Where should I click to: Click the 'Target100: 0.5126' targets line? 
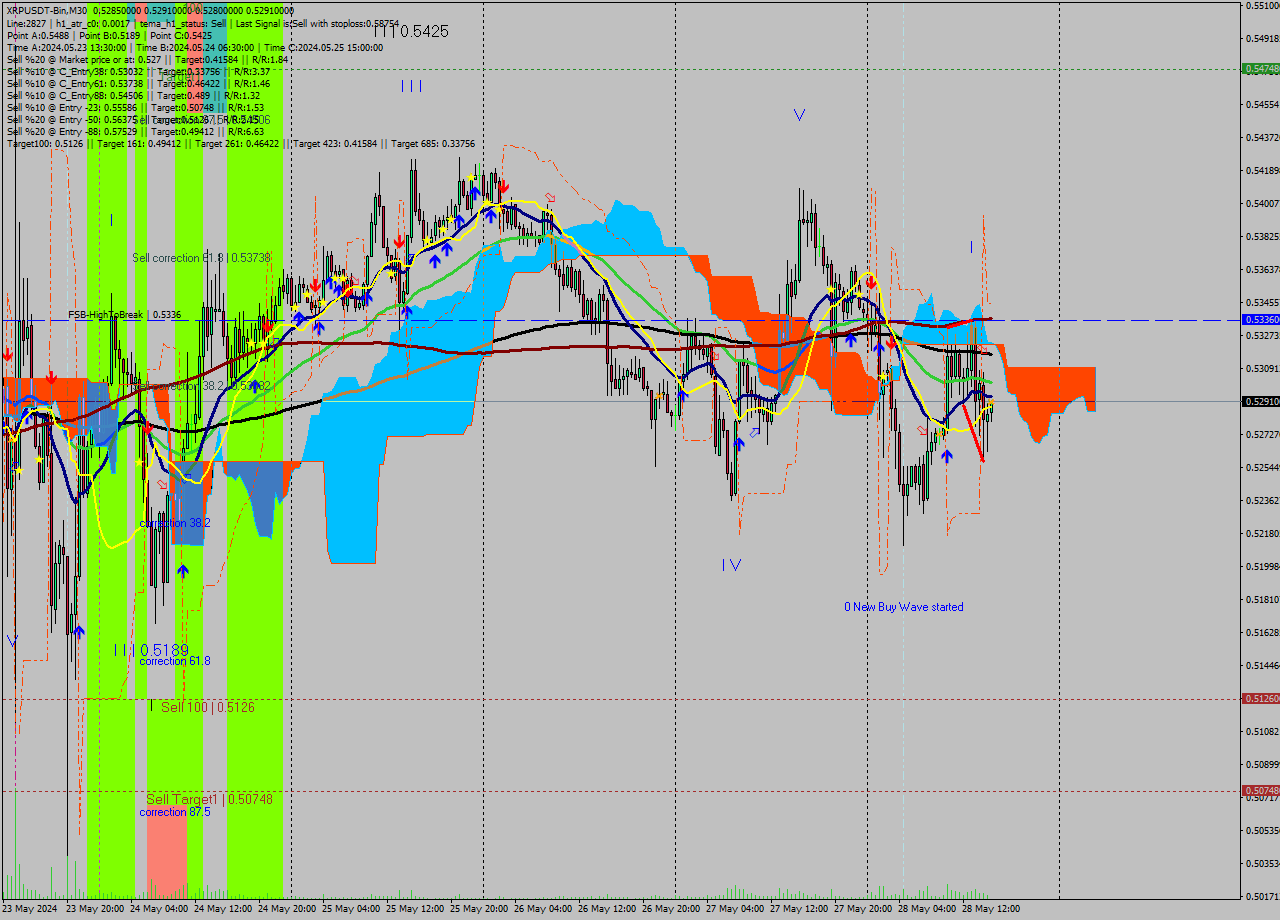tap(241, 144)
